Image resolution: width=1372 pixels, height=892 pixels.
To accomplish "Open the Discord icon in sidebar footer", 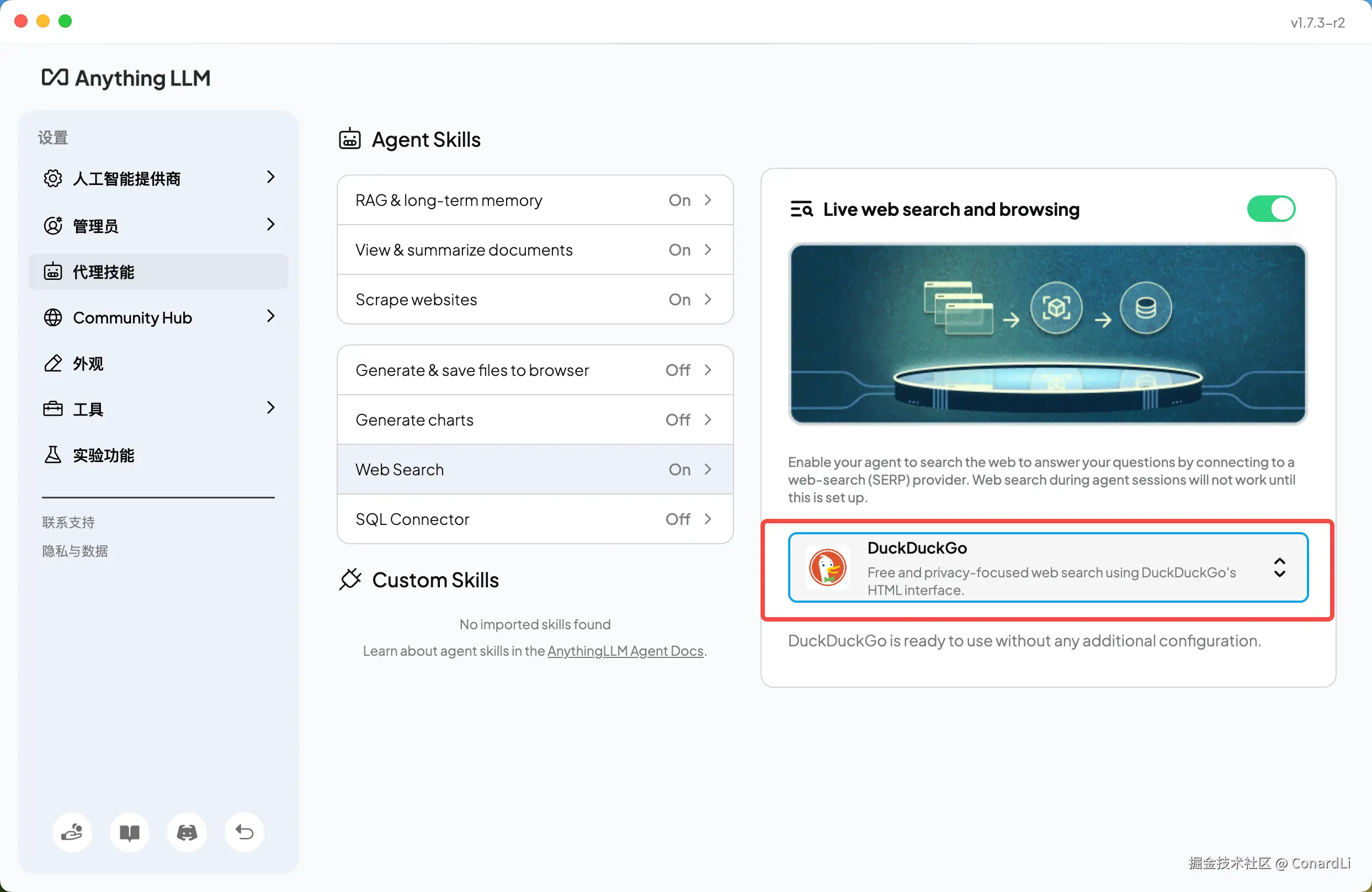I will 187,832.
